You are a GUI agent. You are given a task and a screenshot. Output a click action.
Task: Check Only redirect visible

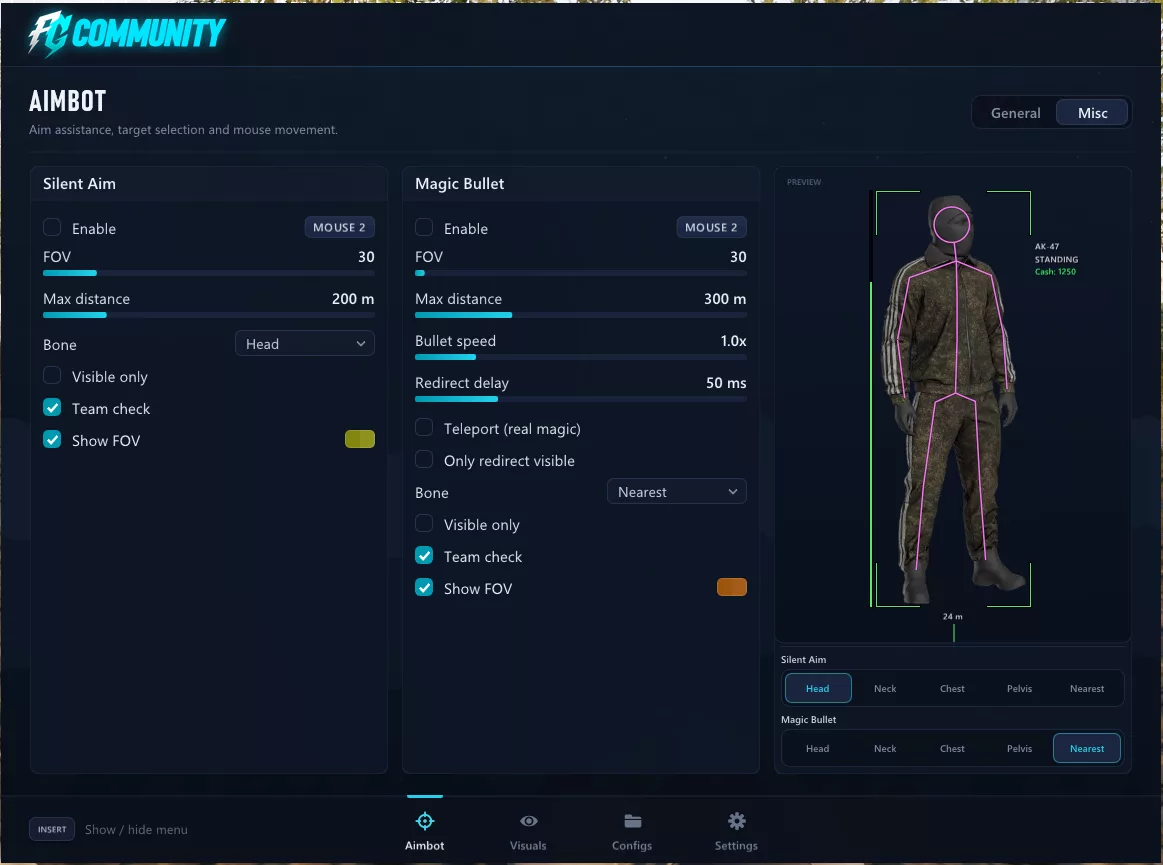tap(424, 459)
